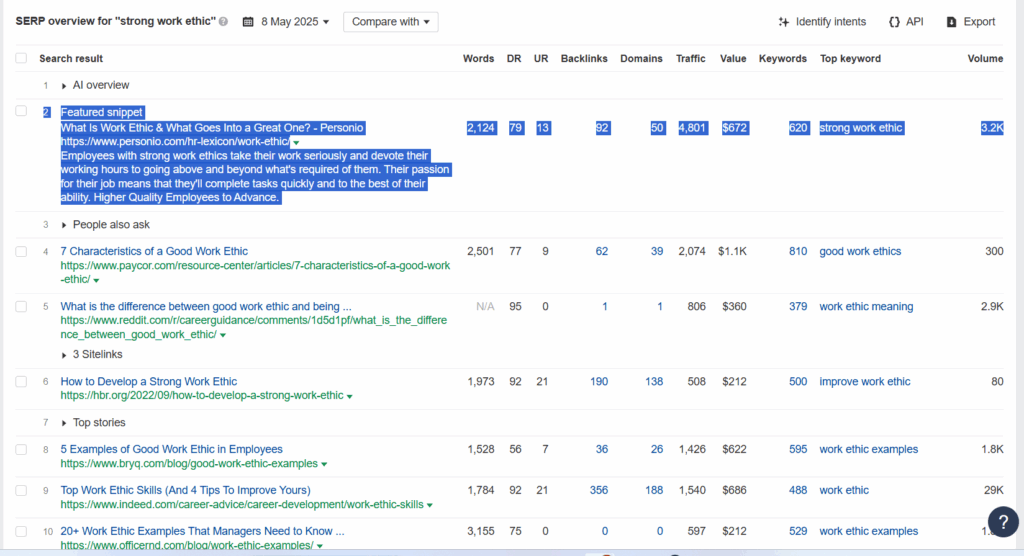Click backlinks count 62 in Paycor row
Screen dimensions: 1024x556
[601, 251]
